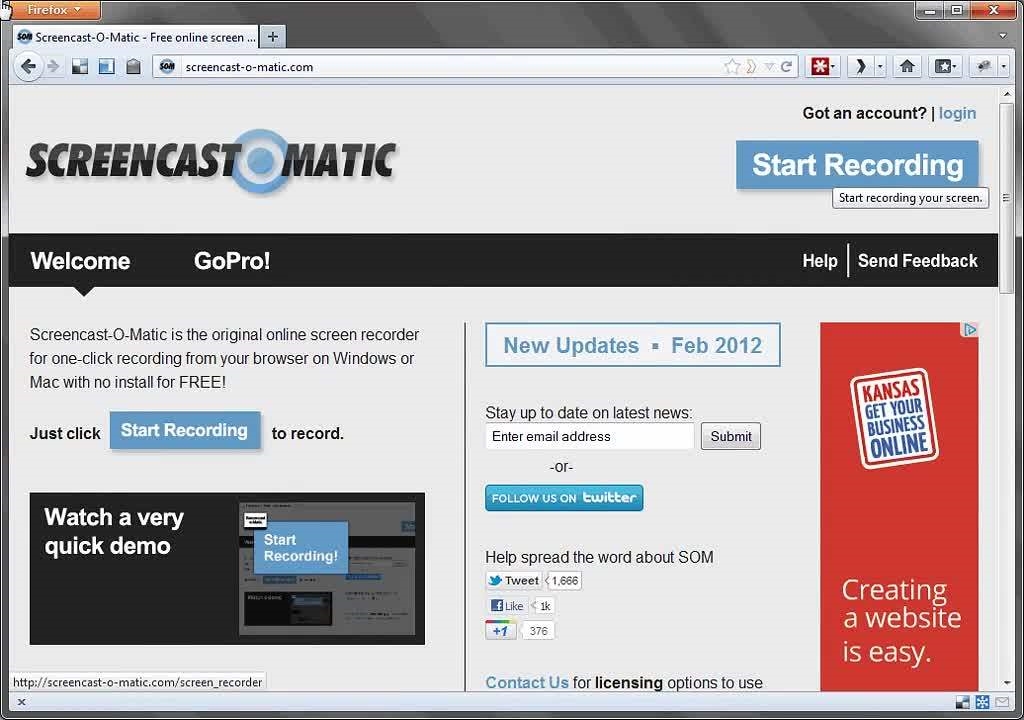This screenshot has width=1024, height=720.
Task: Click the tweet count 1,666 bubble
Action: pyautogui.click(x=564, y=580)
